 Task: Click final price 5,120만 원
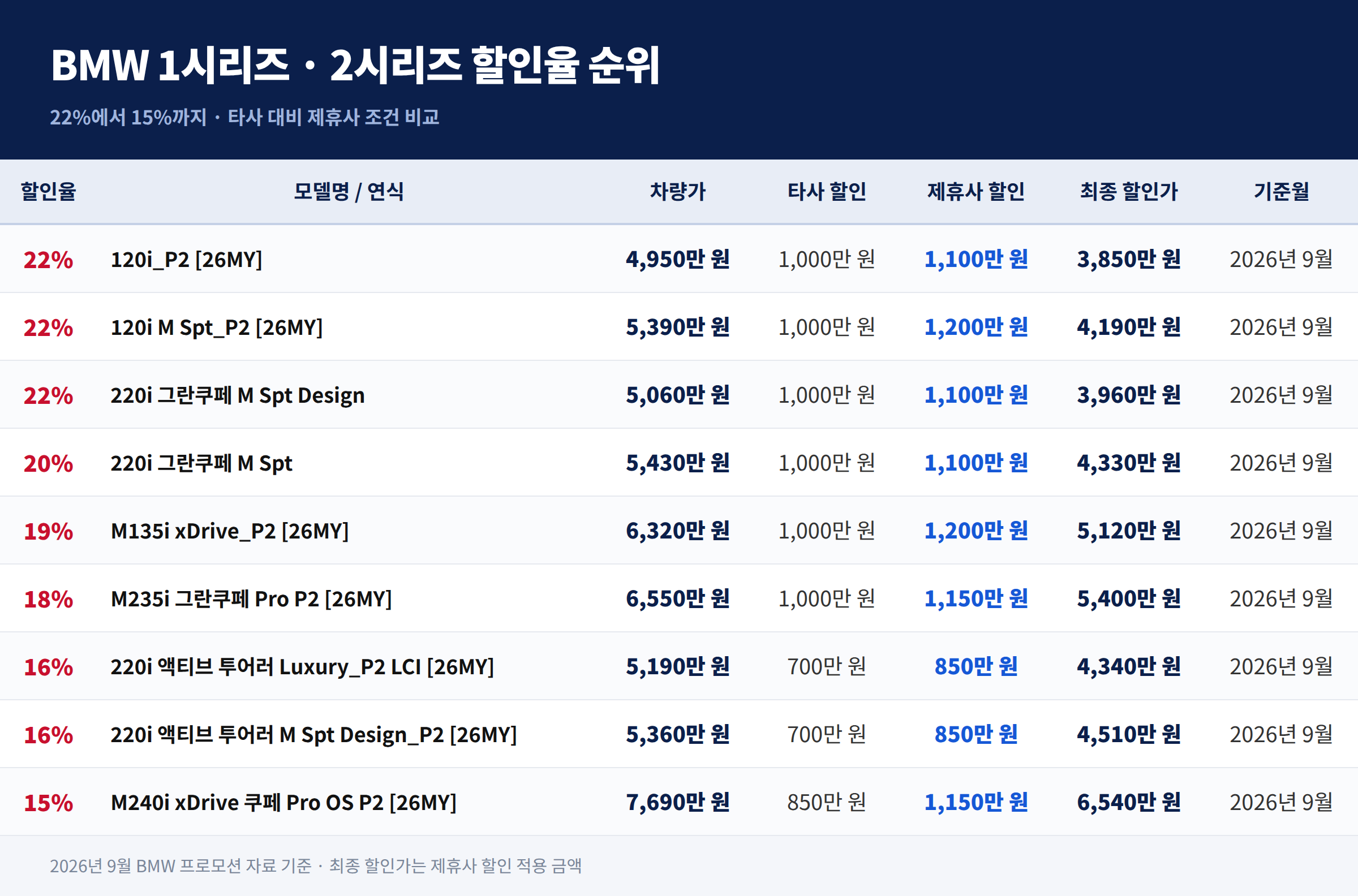coord(1129,531)
